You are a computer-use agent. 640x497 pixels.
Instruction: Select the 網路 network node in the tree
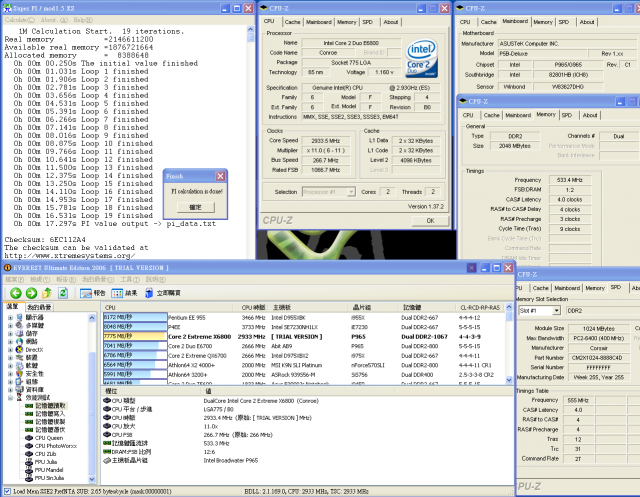[x=31, y=342]
